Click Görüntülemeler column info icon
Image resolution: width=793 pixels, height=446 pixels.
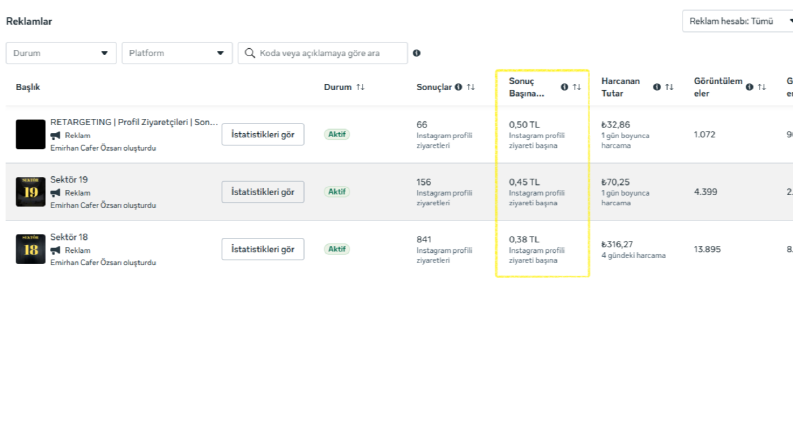pyautogui.click(x=750, y=87)
